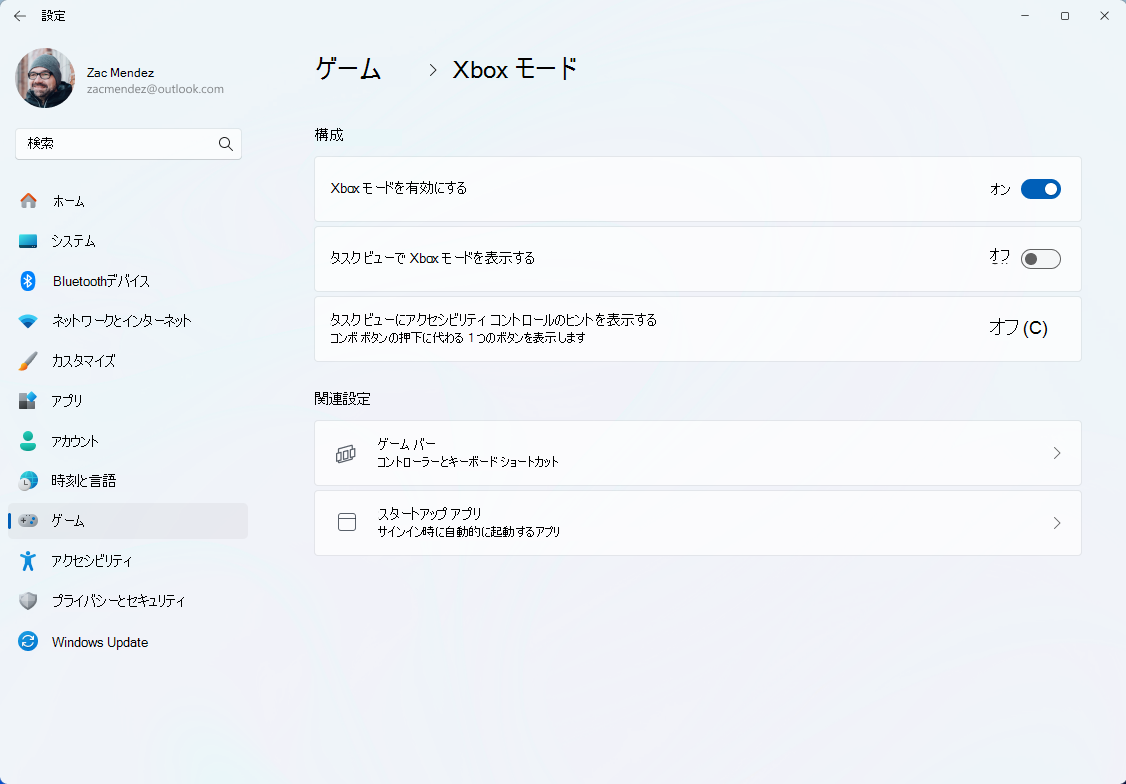Click the breadcrumb chevron before Xbox モード
Viewport: 1126px width, 784px height.
point(432,70)
